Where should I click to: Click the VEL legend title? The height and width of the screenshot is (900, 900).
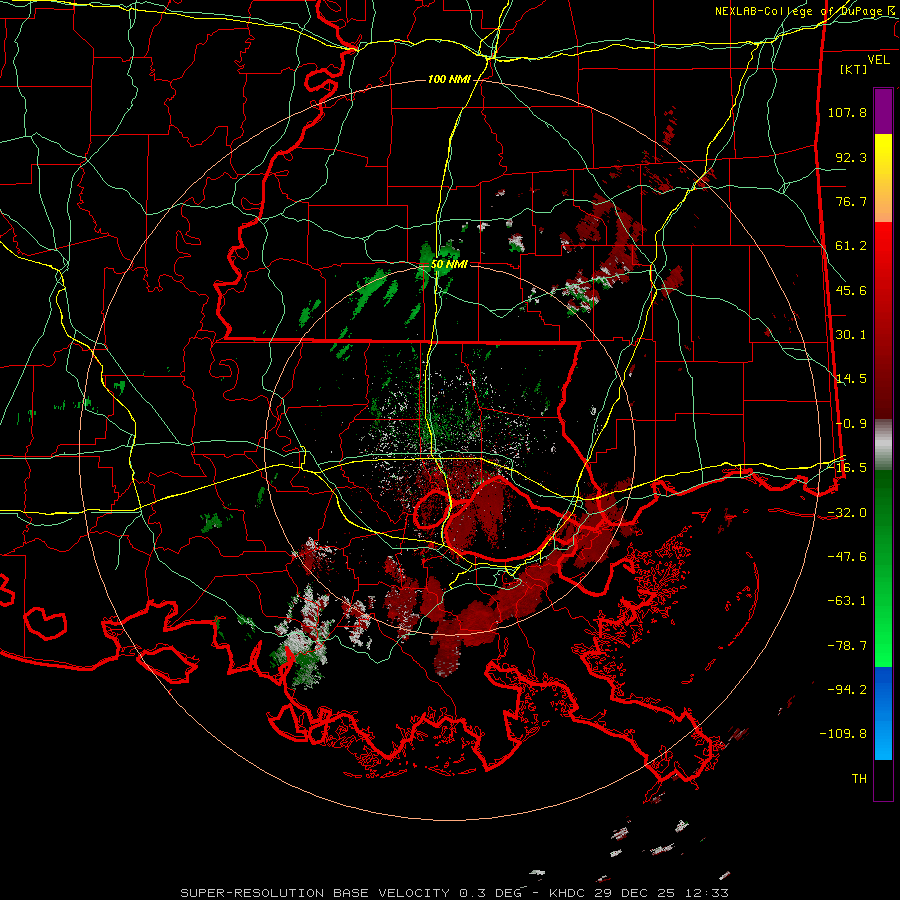[878, 60]
